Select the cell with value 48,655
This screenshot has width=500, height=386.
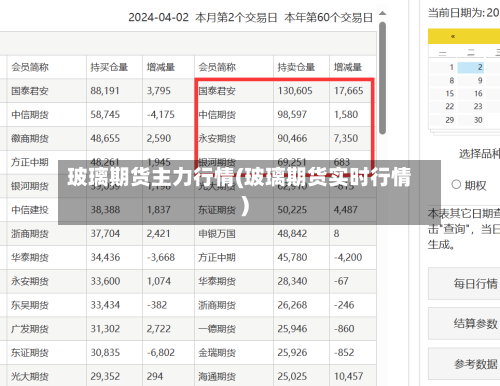[x=115, y=138]
